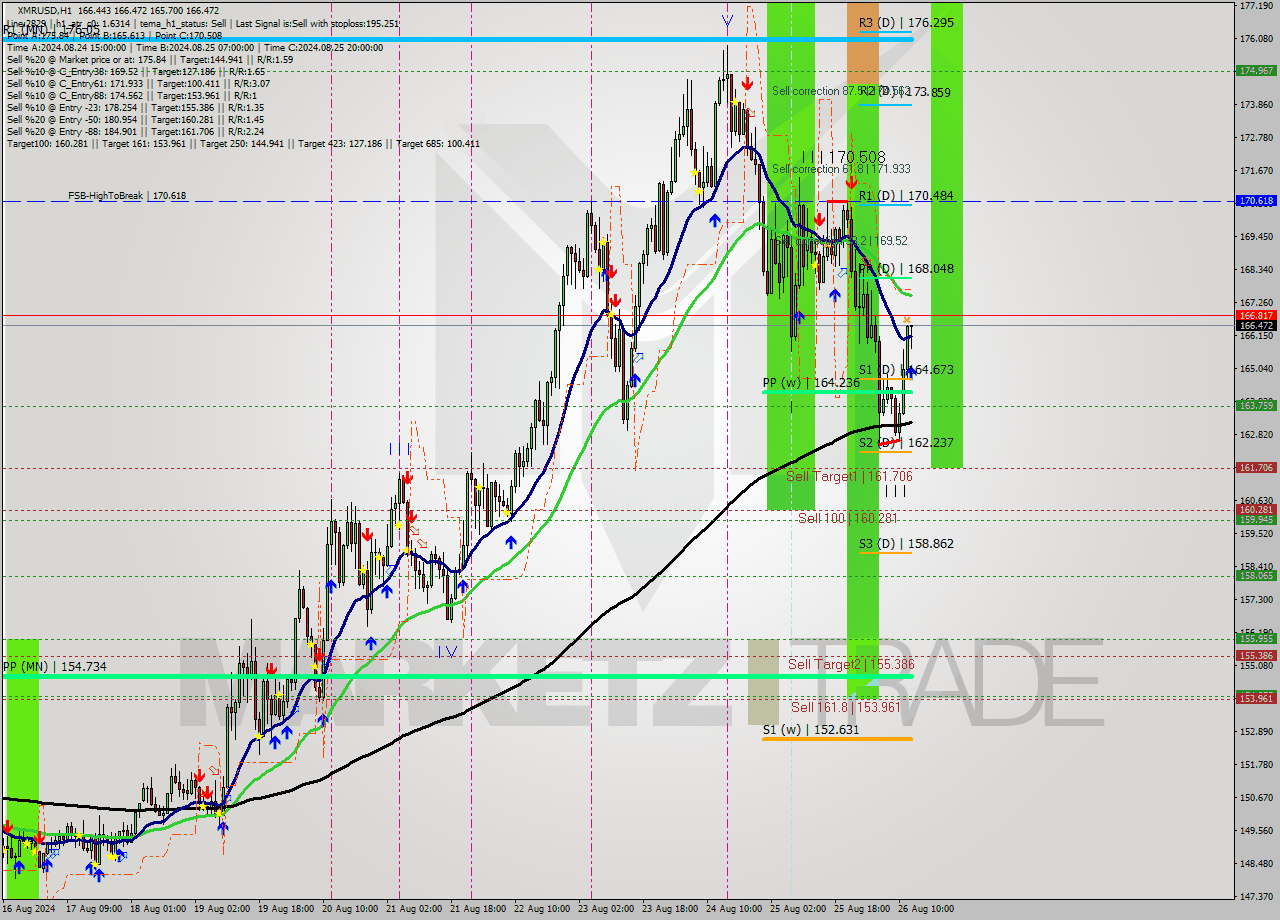Select the Sell Target1 | 161.706 label
This screenshot has height=920, width=1280.
coord(849,477)
